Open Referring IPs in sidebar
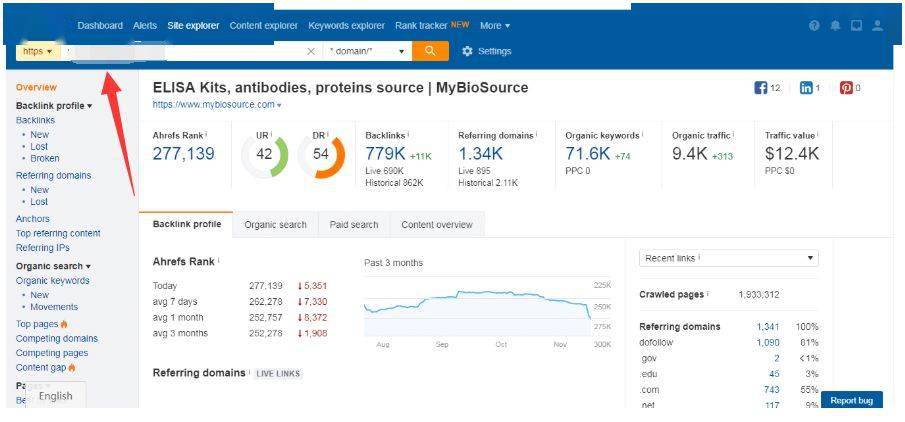Viewport: 905px width, 422px height. pos(42,248)
